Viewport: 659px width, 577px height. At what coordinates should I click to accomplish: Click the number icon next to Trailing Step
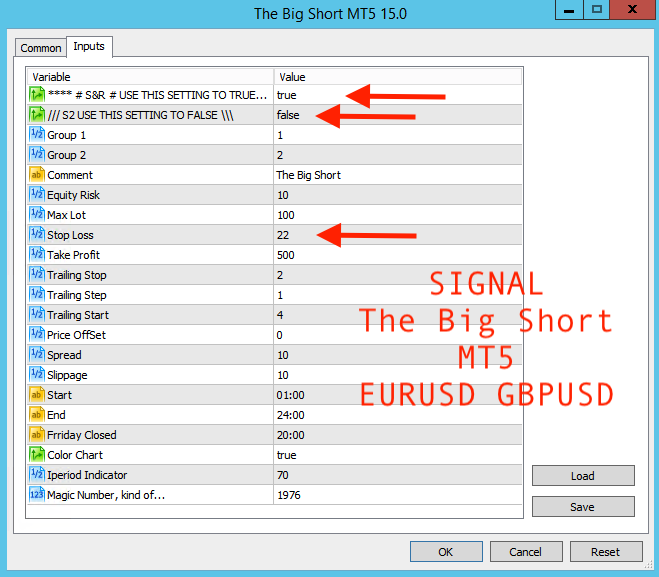point(37,294)
